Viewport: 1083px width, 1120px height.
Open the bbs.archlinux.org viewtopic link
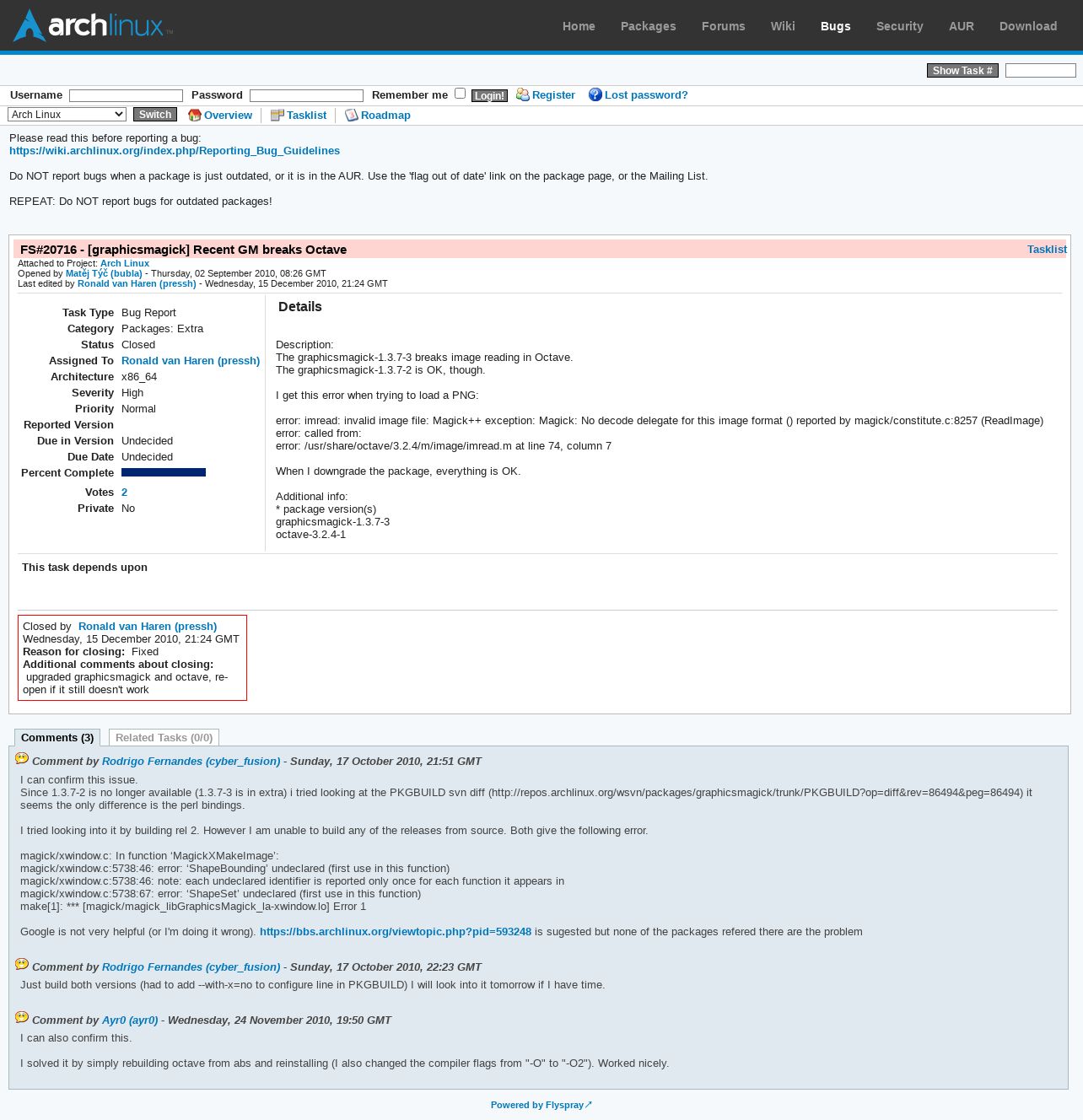tap(396, 932)
